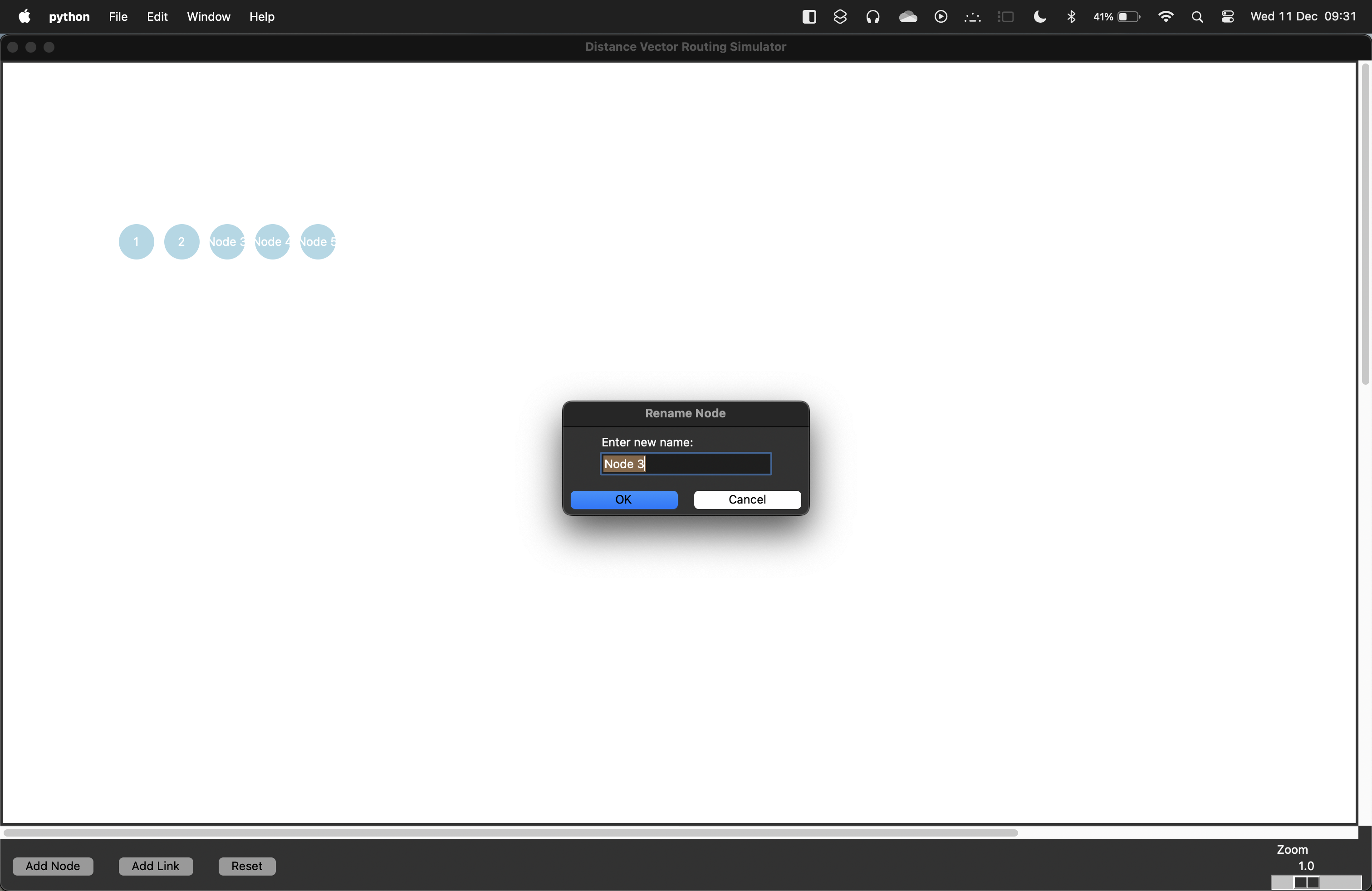The image size is (1372, 891).
Task: Click the Node 5 circle
Action: [x=318, y=241]
